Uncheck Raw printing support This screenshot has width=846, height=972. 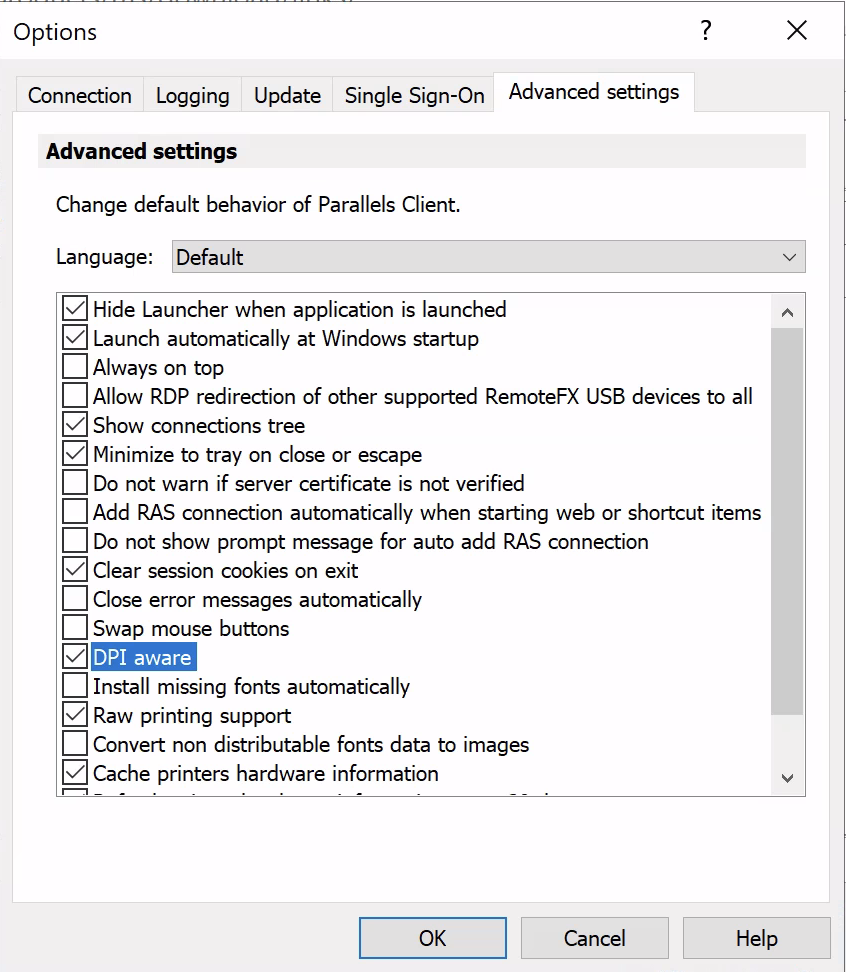(x=75, y=715)
